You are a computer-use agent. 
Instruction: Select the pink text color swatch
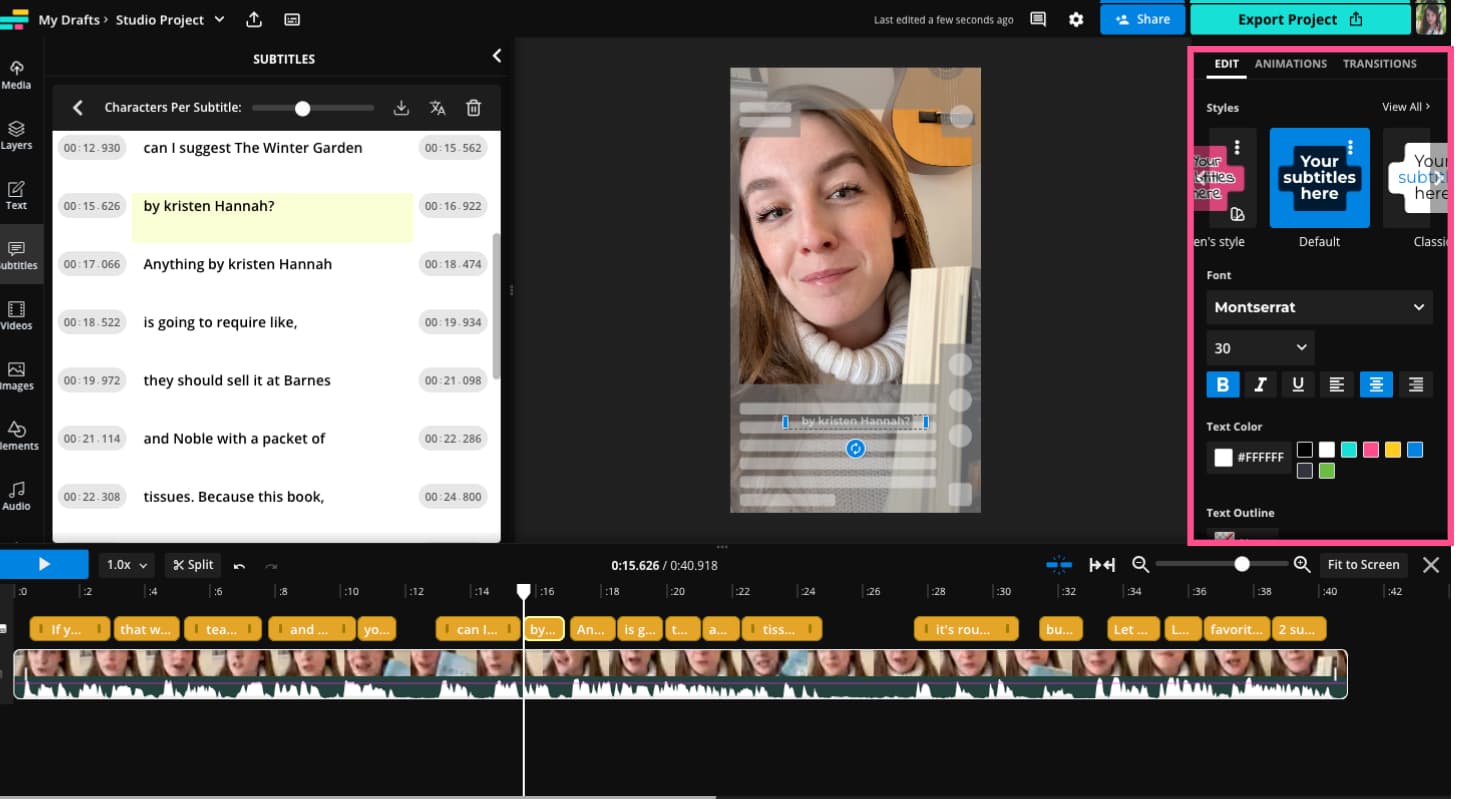click(x=1370, y=450)
